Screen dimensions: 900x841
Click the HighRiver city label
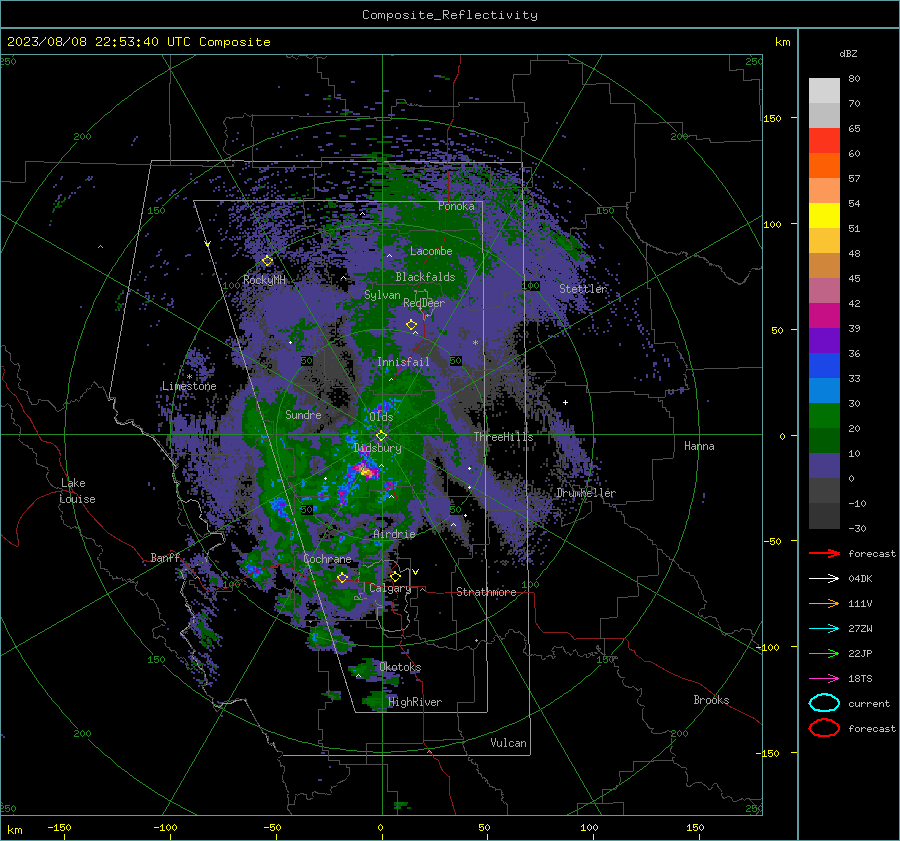tap(415, 702)
